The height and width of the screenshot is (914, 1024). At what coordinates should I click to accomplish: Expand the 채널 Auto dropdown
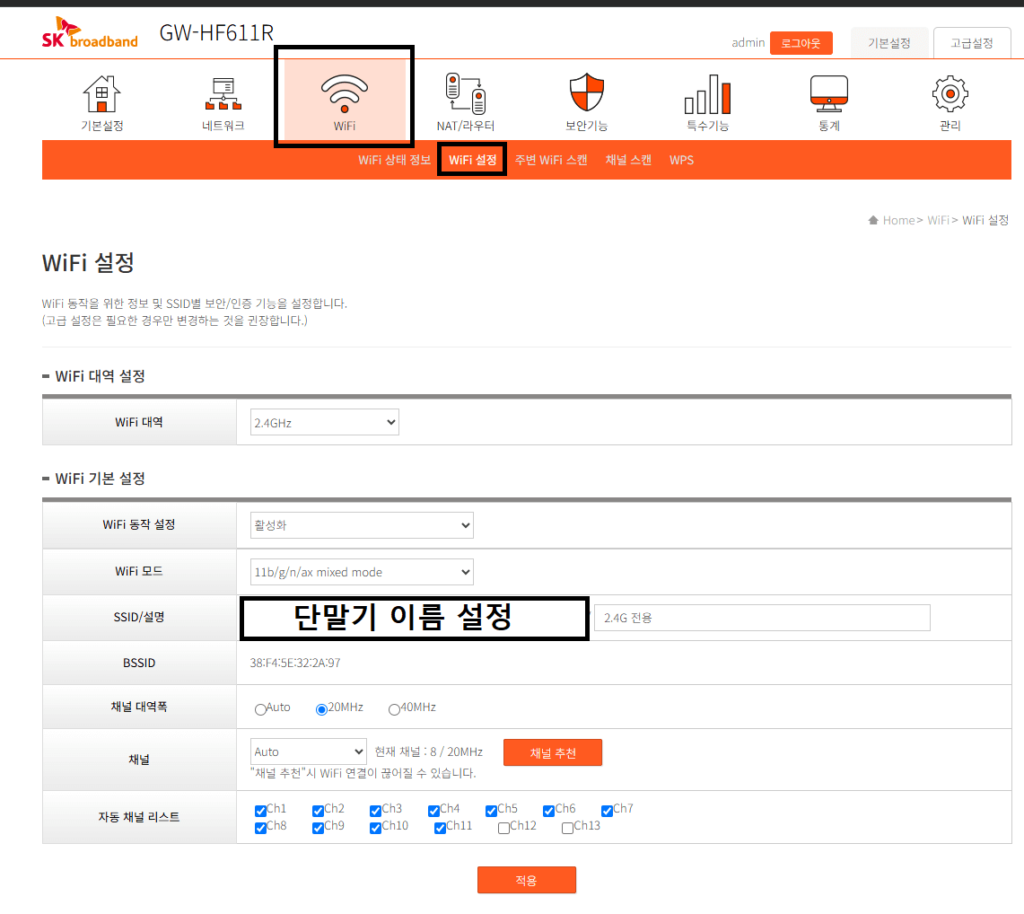[x=308, y=751]
